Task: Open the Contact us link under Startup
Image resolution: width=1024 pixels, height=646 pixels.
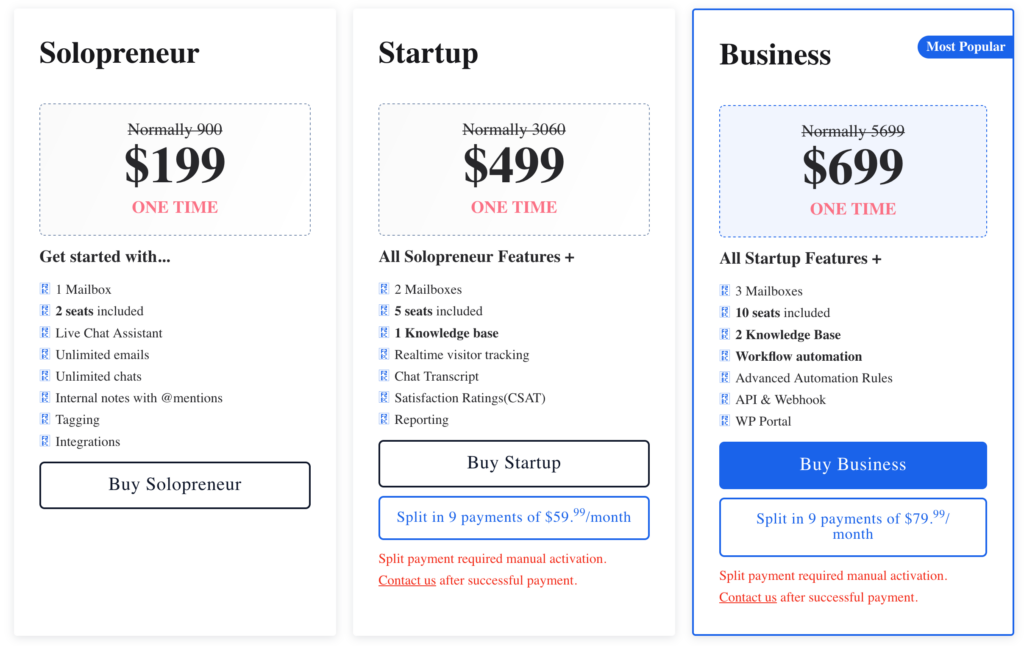Action: [406, 580]
